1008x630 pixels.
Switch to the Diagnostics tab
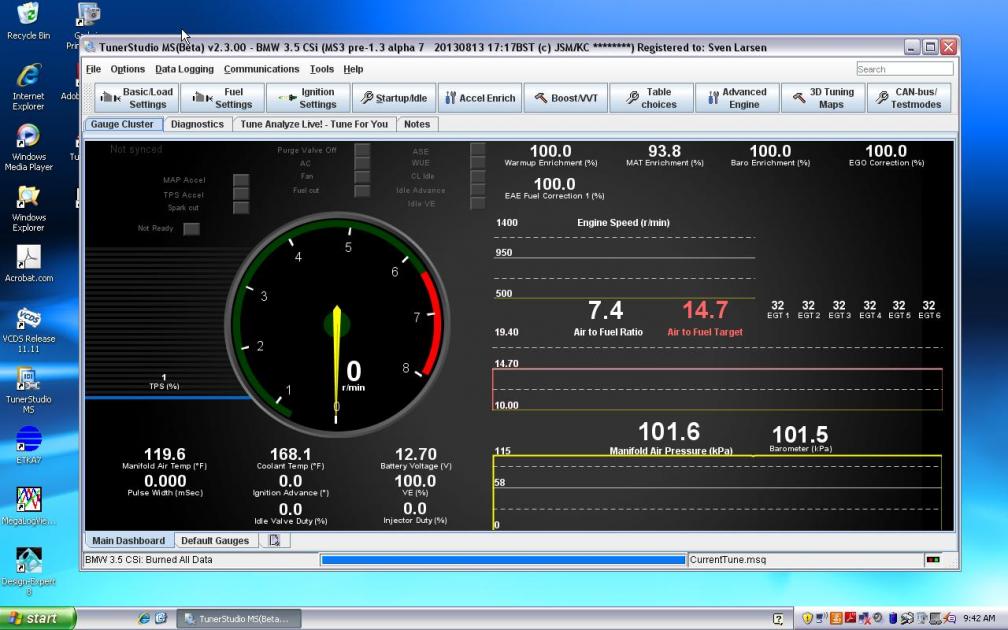[197, 124]
